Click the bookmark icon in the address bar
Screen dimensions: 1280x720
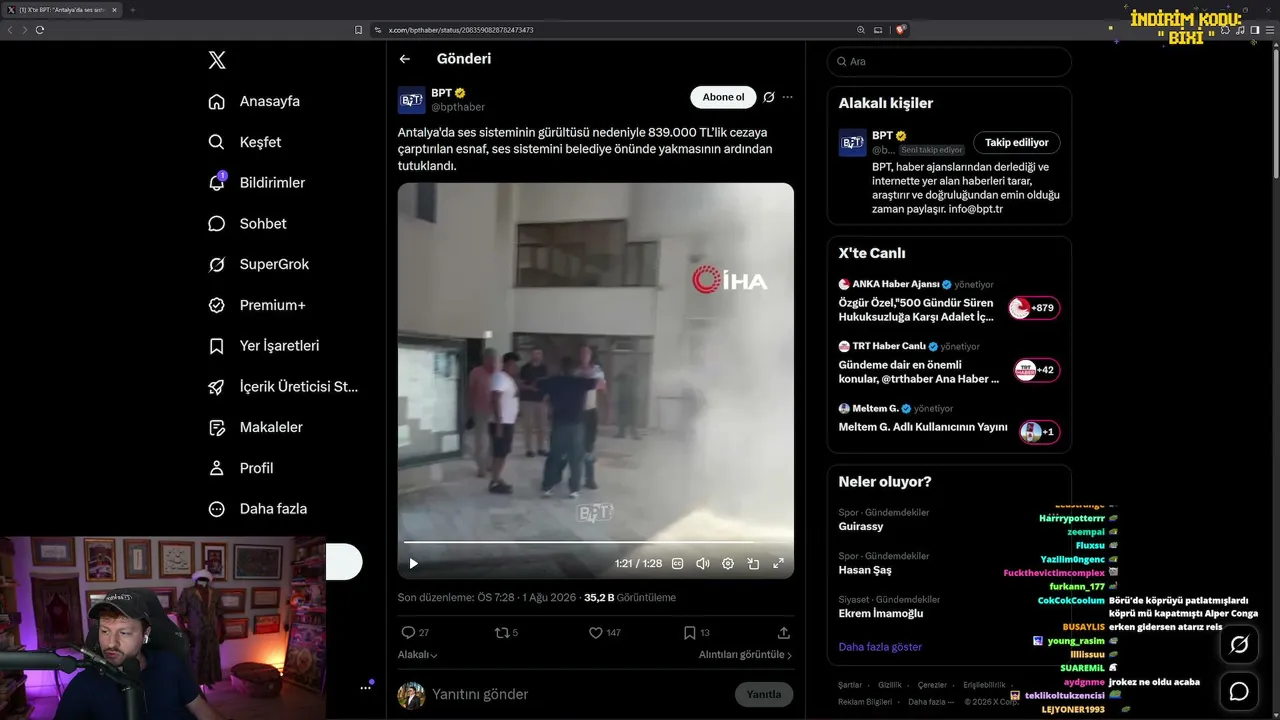(x=358, y=30)
